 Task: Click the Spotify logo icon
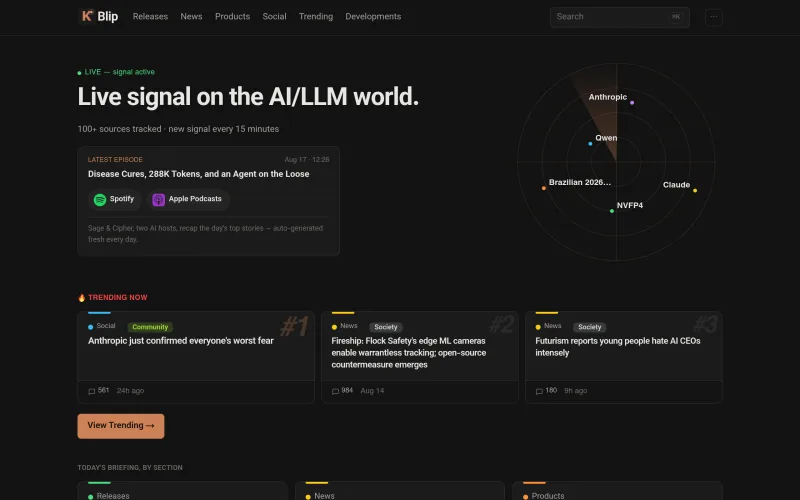point(100,199)
